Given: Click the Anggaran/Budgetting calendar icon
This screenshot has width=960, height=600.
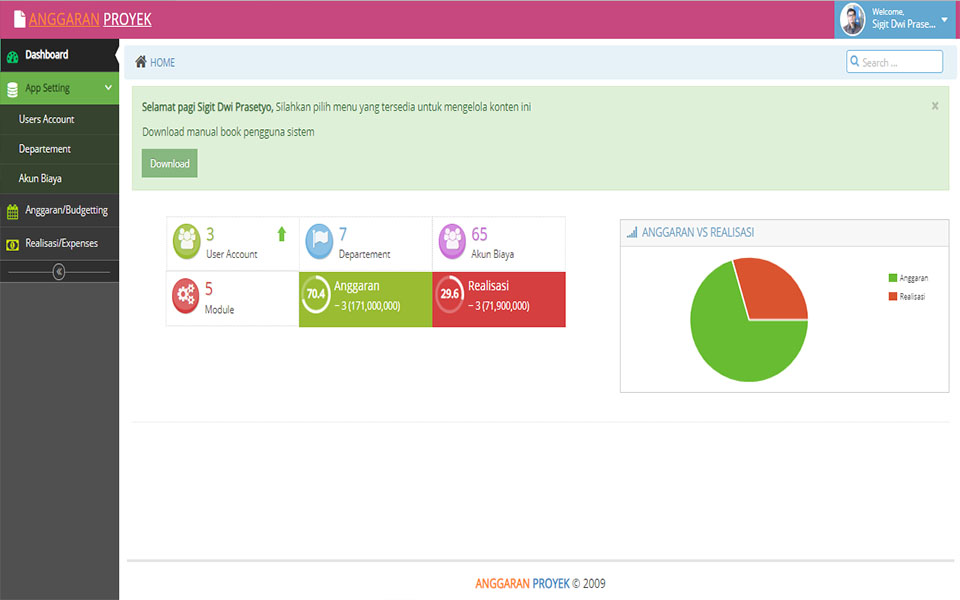Looking at the screenshot, I should (x=12, y=212).
